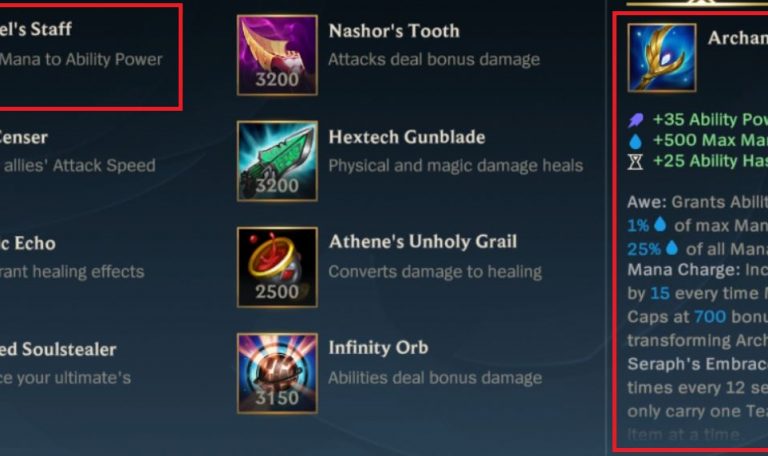
Task: Select the Hextech Gunblade item icon
Action: [x=277, y=161]
